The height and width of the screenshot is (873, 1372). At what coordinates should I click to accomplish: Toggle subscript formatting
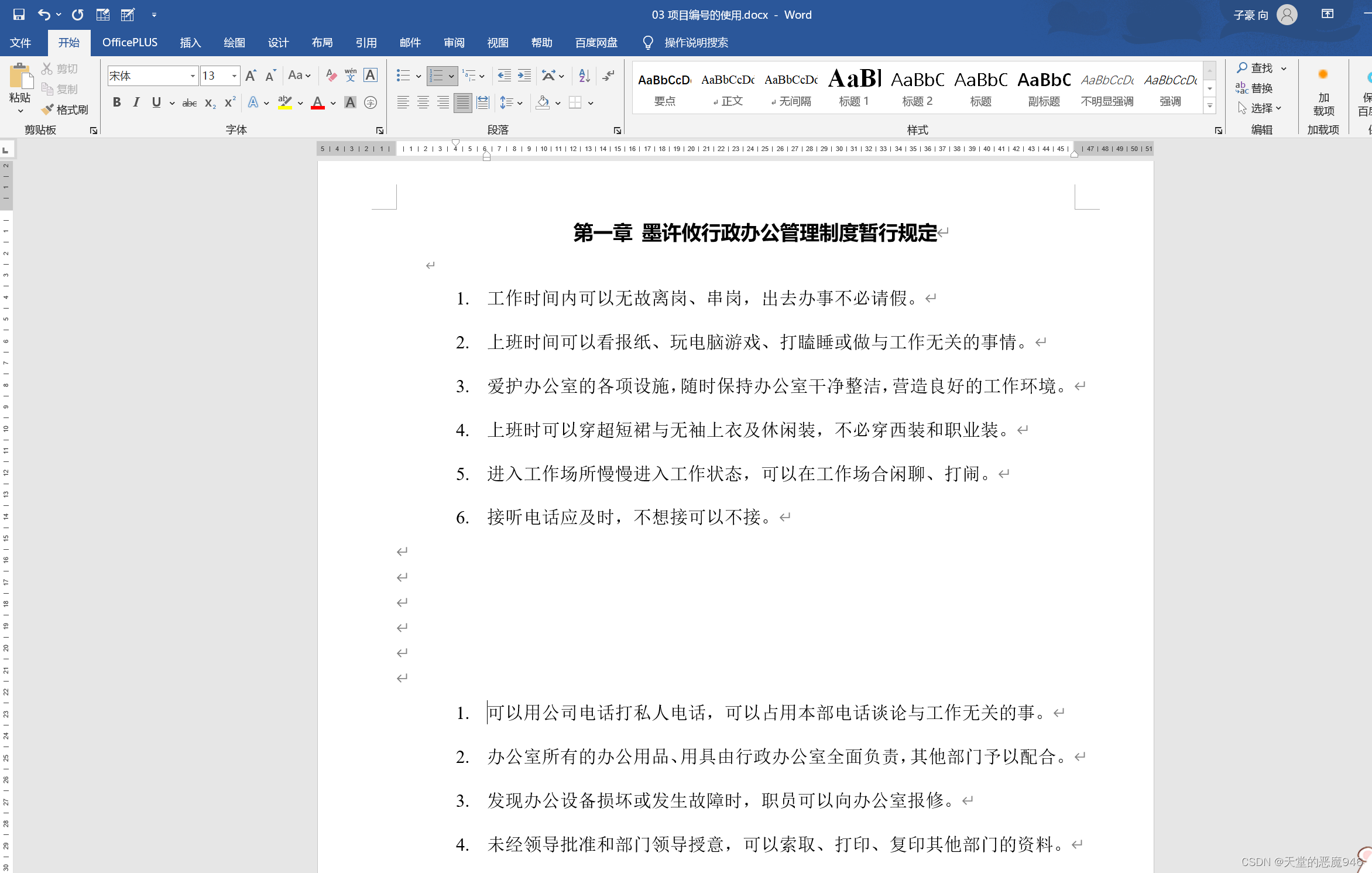point(210,103)
